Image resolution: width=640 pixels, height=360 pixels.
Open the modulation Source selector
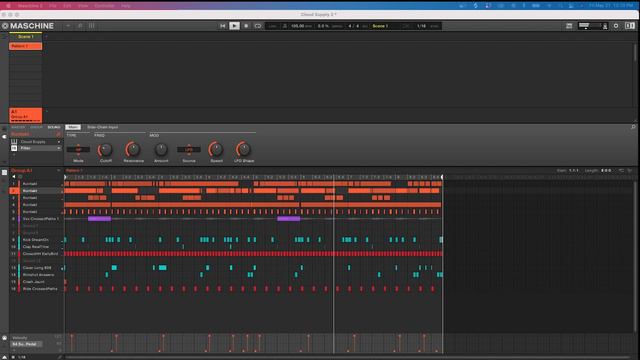189,149
